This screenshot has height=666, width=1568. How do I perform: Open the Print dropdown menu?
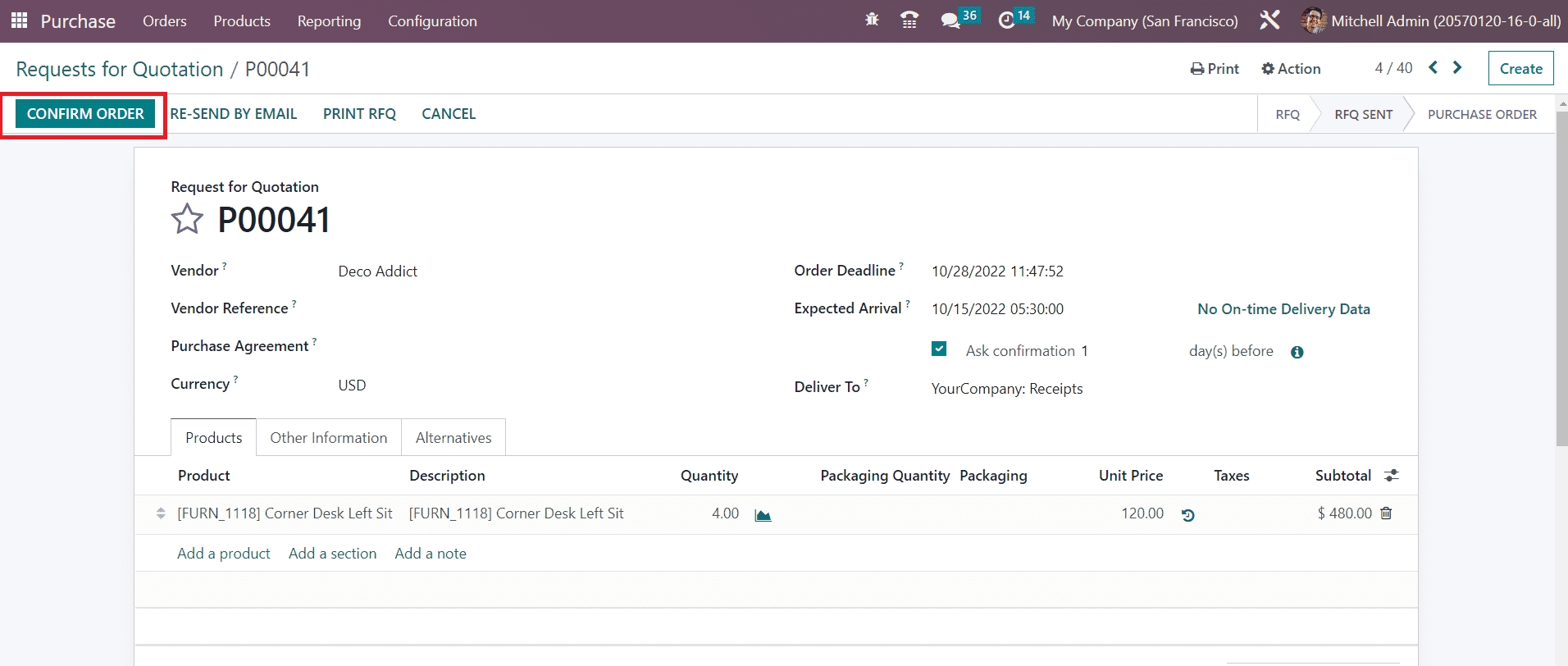tap(1215, 69)
